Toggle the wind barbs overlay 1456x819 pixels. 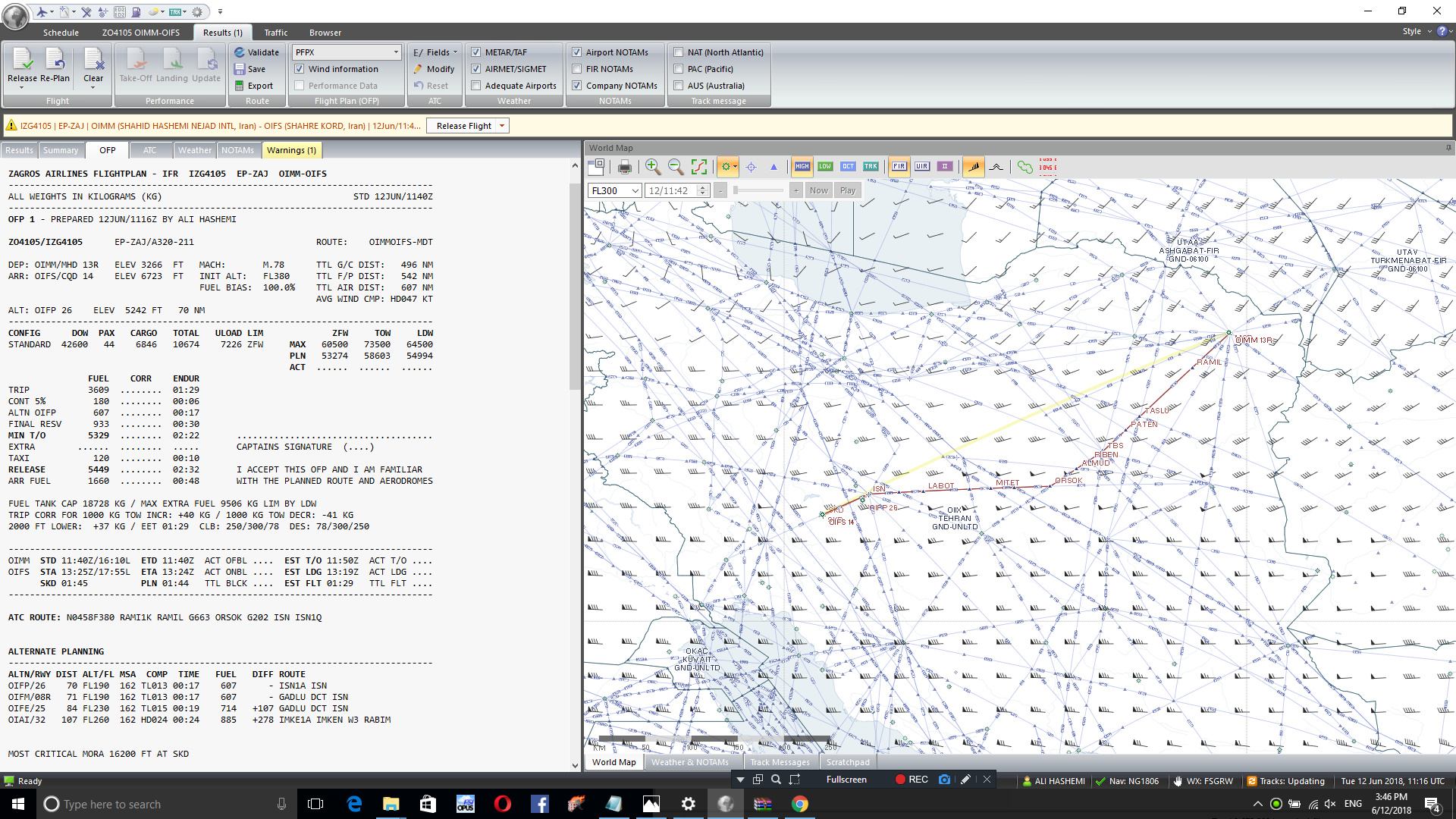(x=974, y=166)
